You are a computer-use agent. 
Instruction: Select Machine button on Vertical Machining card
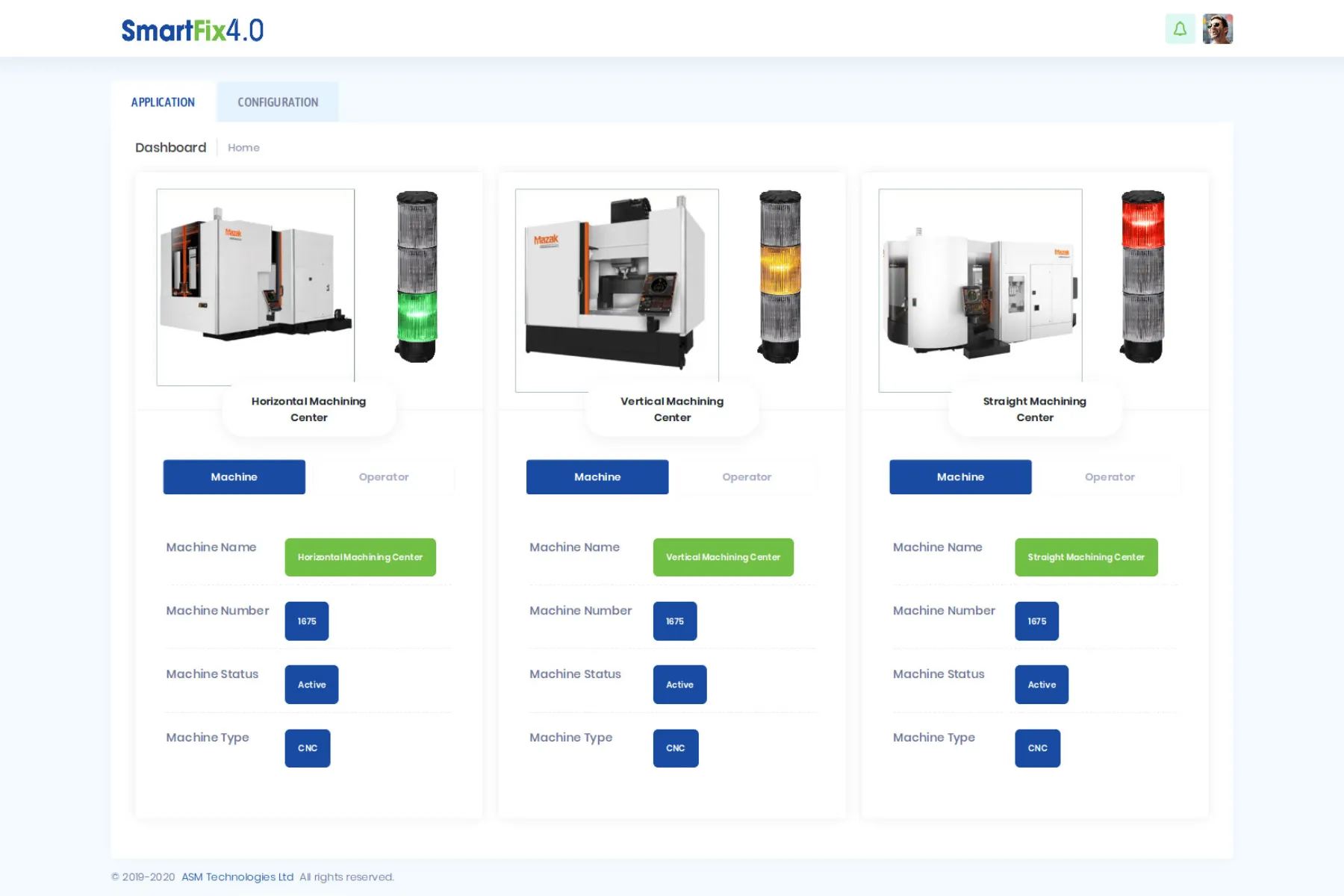point(597,477)
